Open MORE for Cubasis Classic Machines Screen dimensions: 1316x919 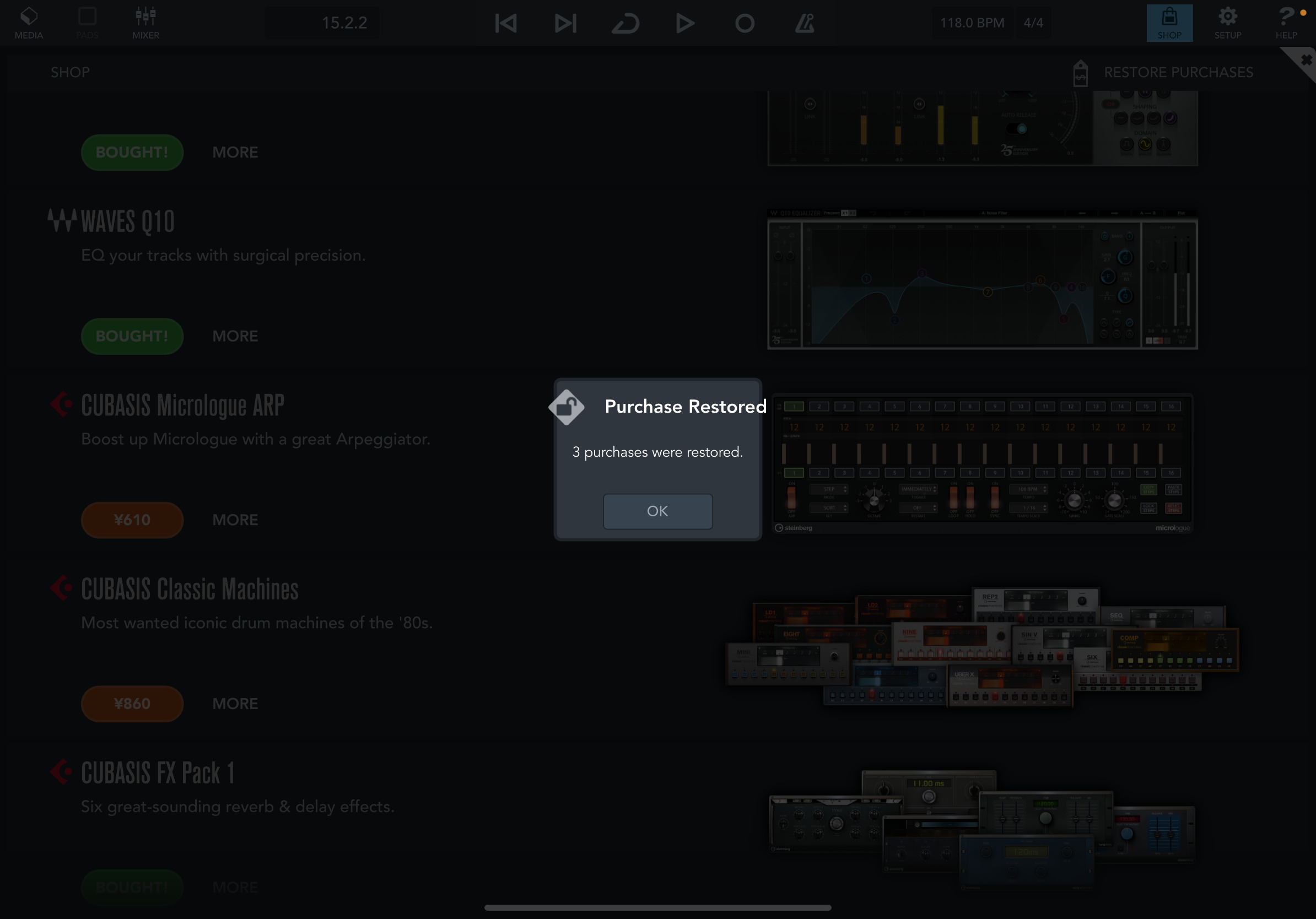click(235, 704)
